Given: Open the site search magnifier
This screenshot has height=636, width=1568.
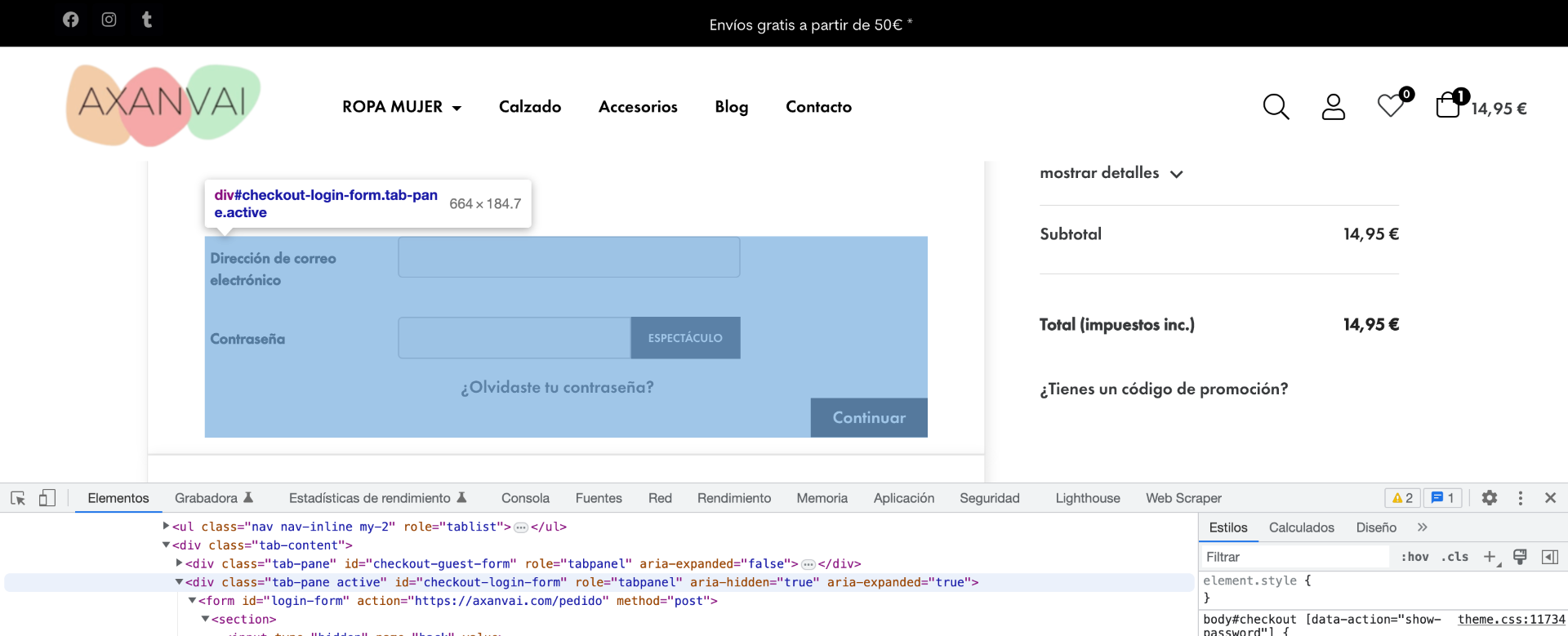Looking at the screenshot, I should [1276, 107].
